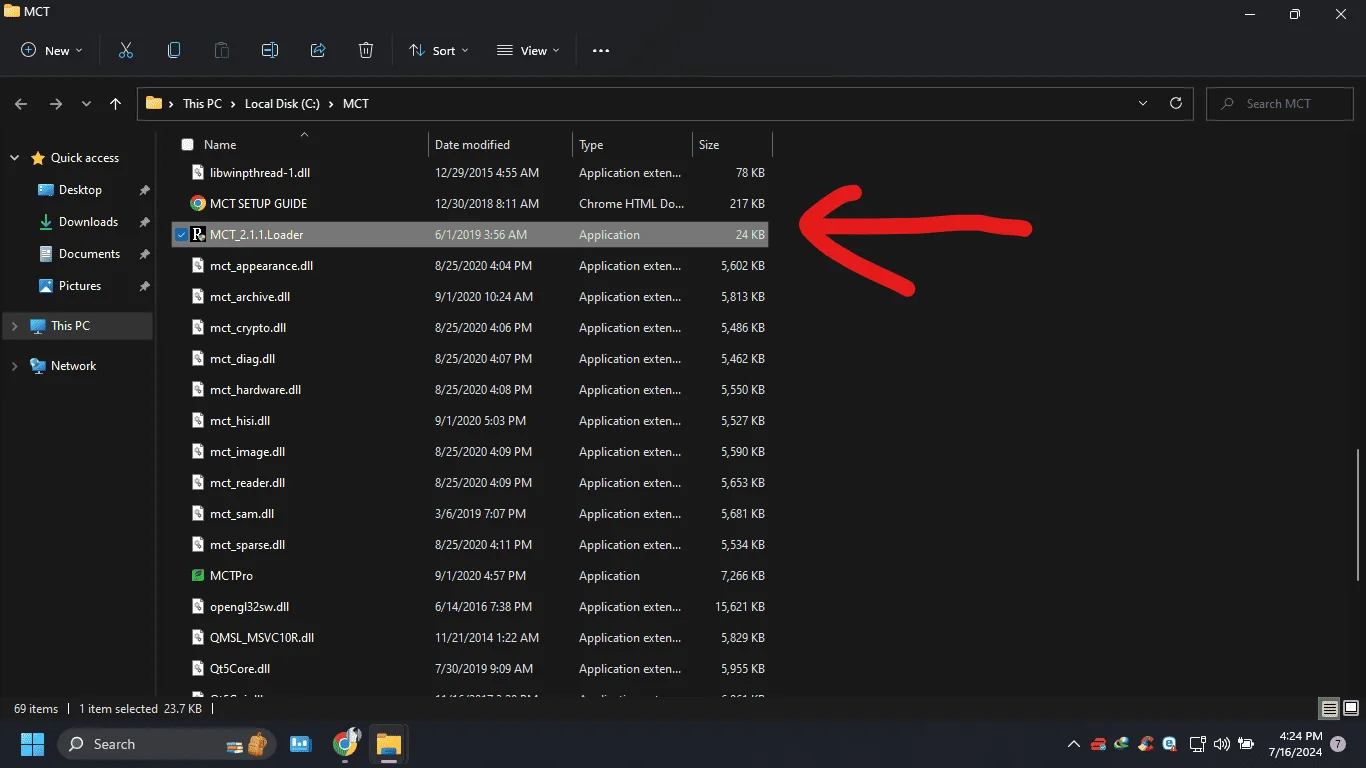The image size is (1366, 768).
Task: Expand the This PC tree node
Action: click(x=14, y=326)
